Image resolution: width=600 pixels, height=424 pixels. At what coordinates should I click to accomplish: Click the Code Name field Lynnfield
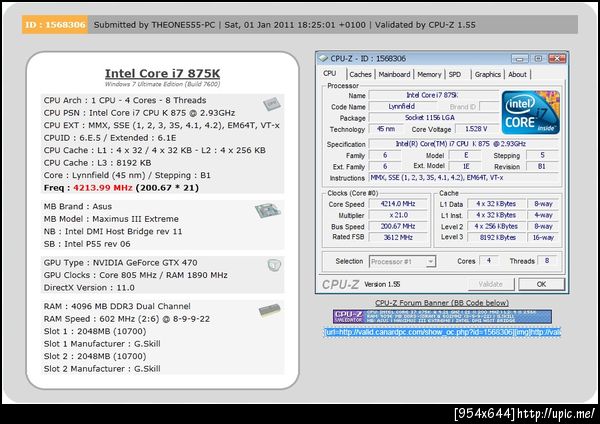[401, 106]
